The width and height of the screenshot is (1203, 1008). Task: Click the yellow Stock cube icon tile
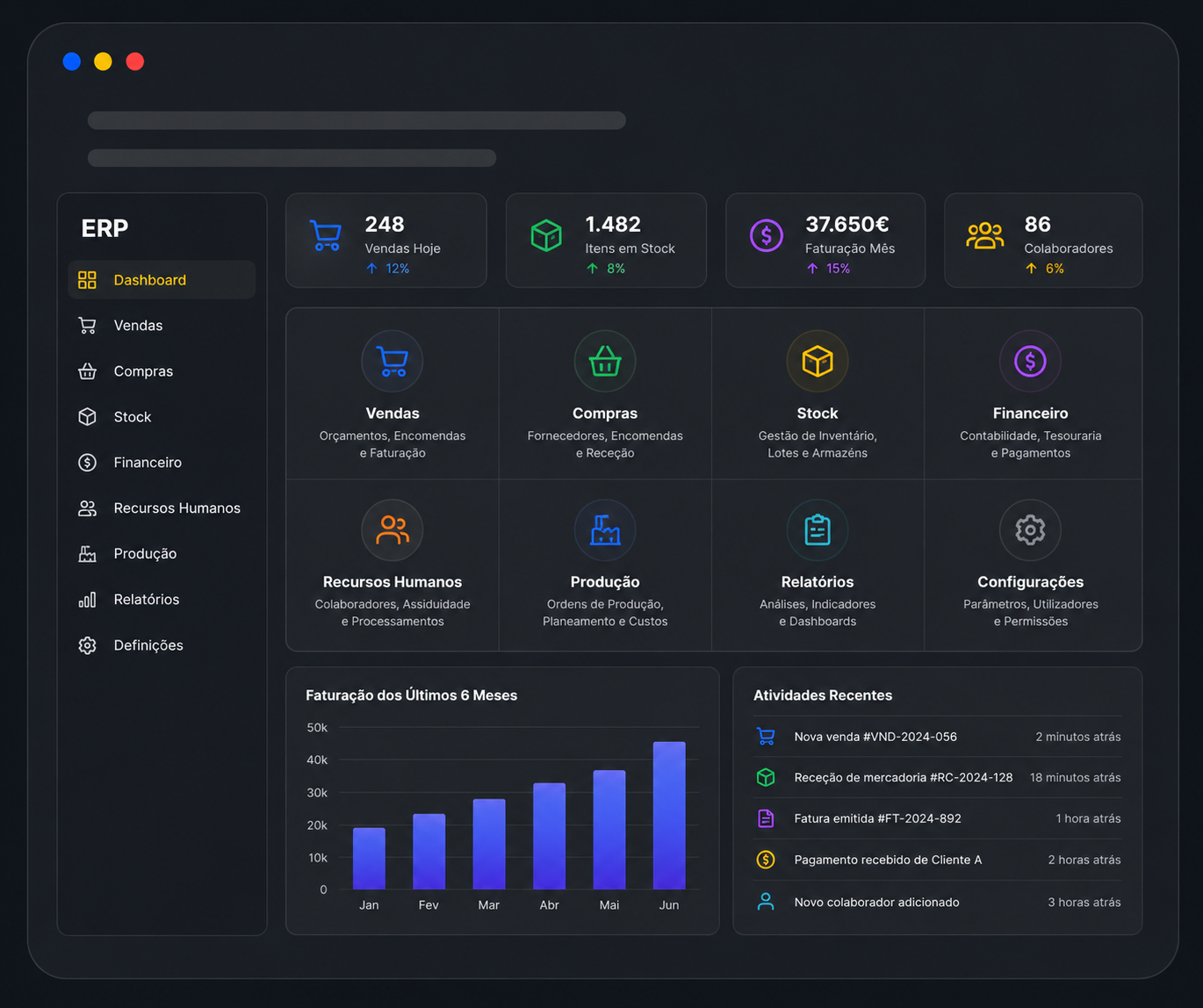[x=818, y=361]
